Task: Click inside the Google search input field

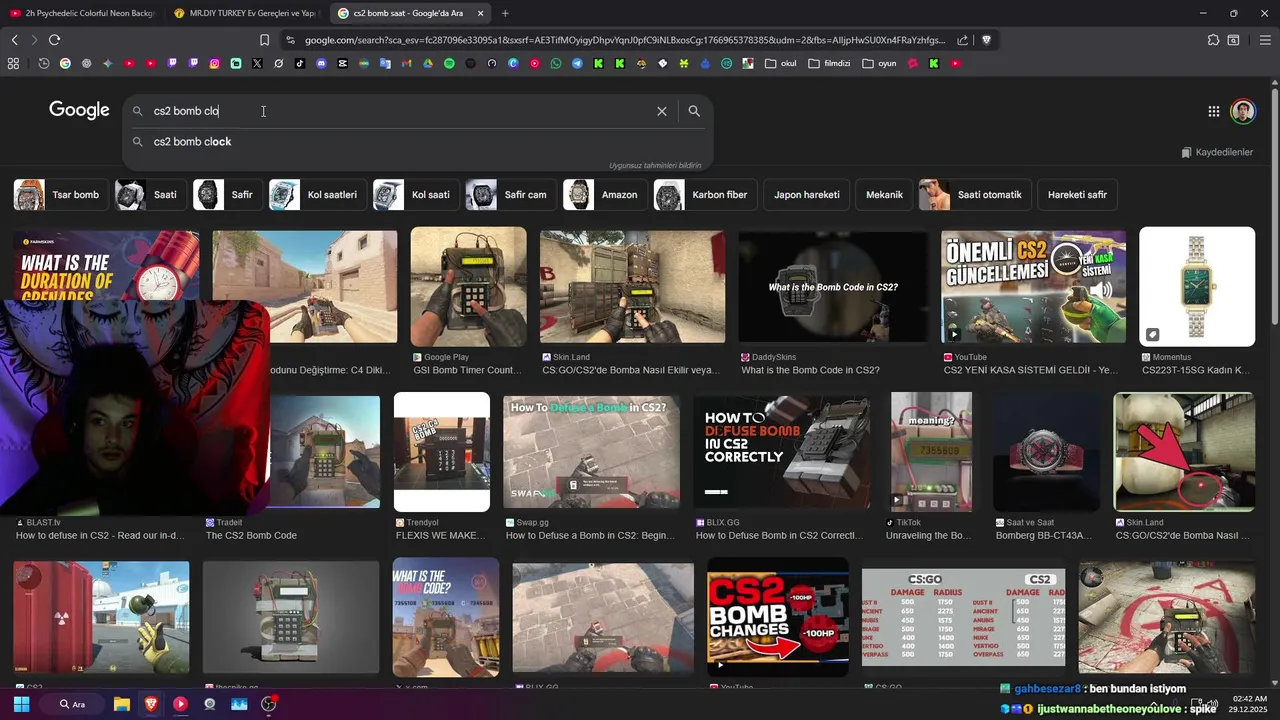Action: pos(400,111)
